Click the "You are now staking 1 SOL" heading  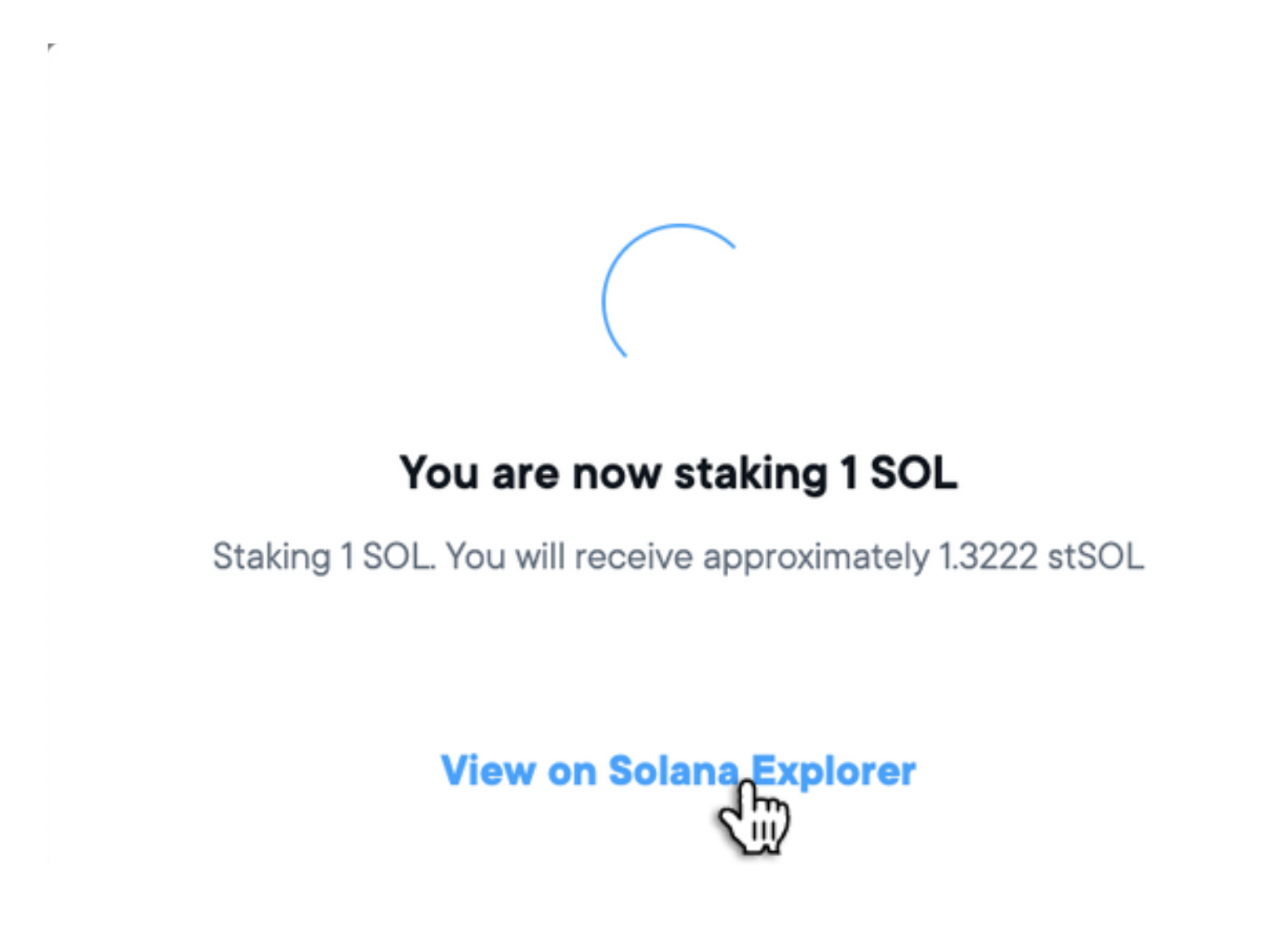(x=678, y=473)
